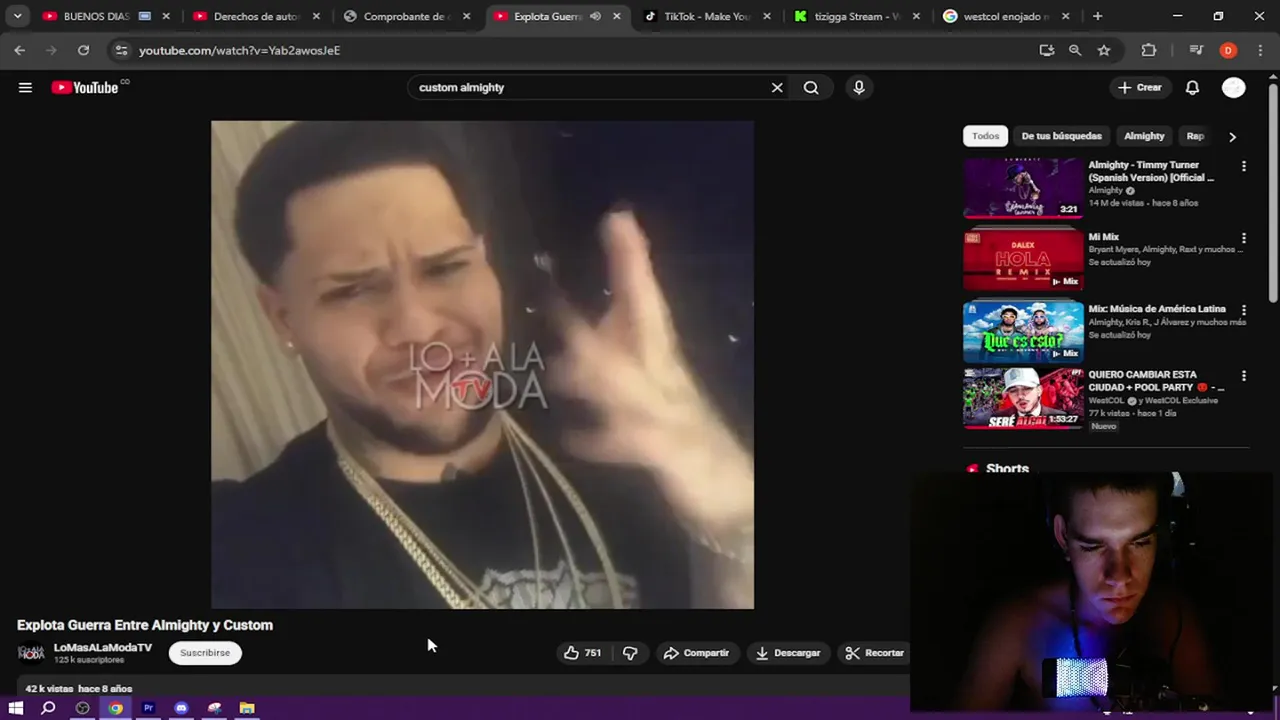This screenshot has width=1280, height=720.
Task: Clear the search text with the X
Action: [x=777, y=87]
